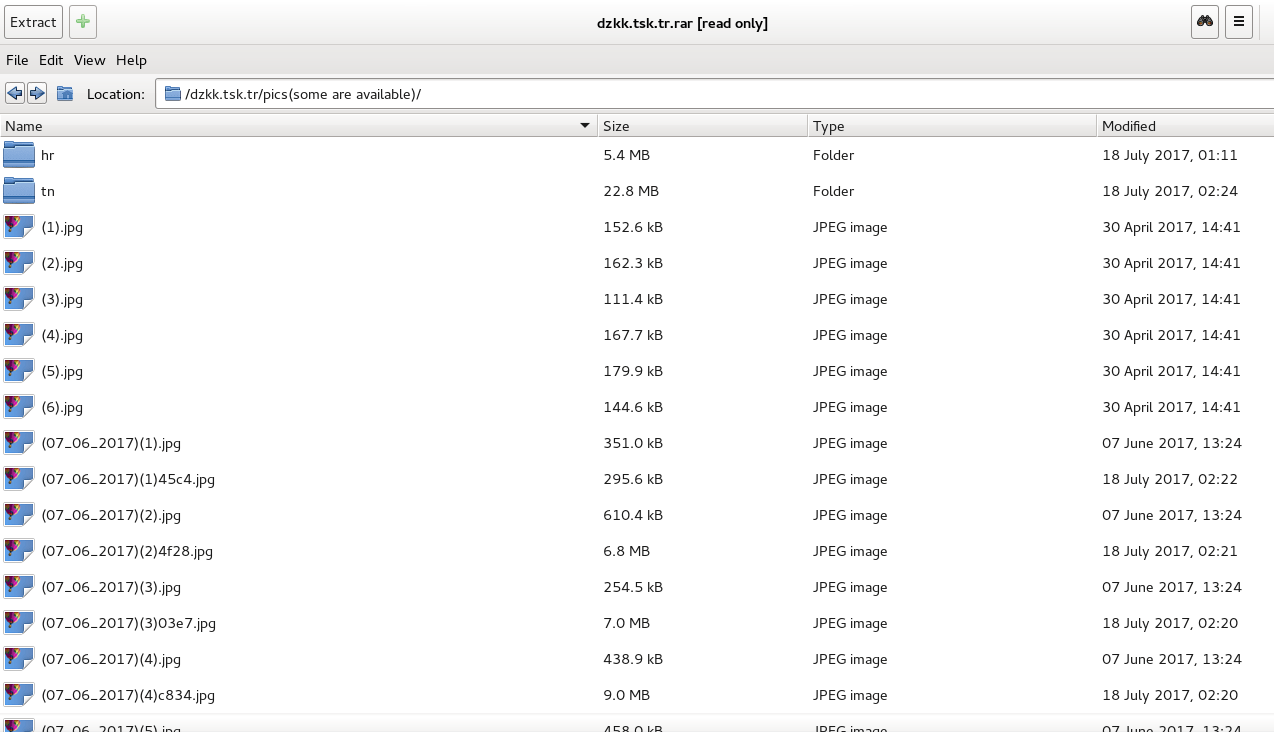Screen dimensions: 1274x732
Task: Sort files by the Modified column
Action: click(x=1180, y=126)
